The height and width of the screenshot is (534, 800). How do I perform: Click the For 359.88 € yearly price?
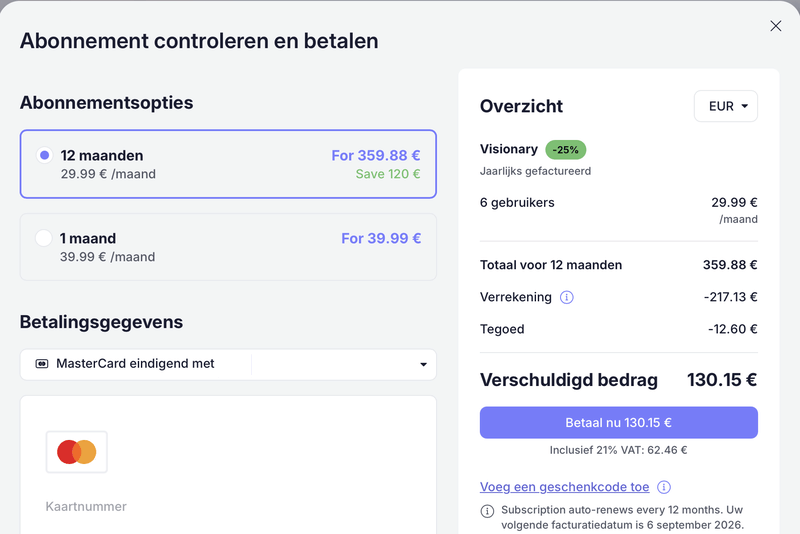376,156
